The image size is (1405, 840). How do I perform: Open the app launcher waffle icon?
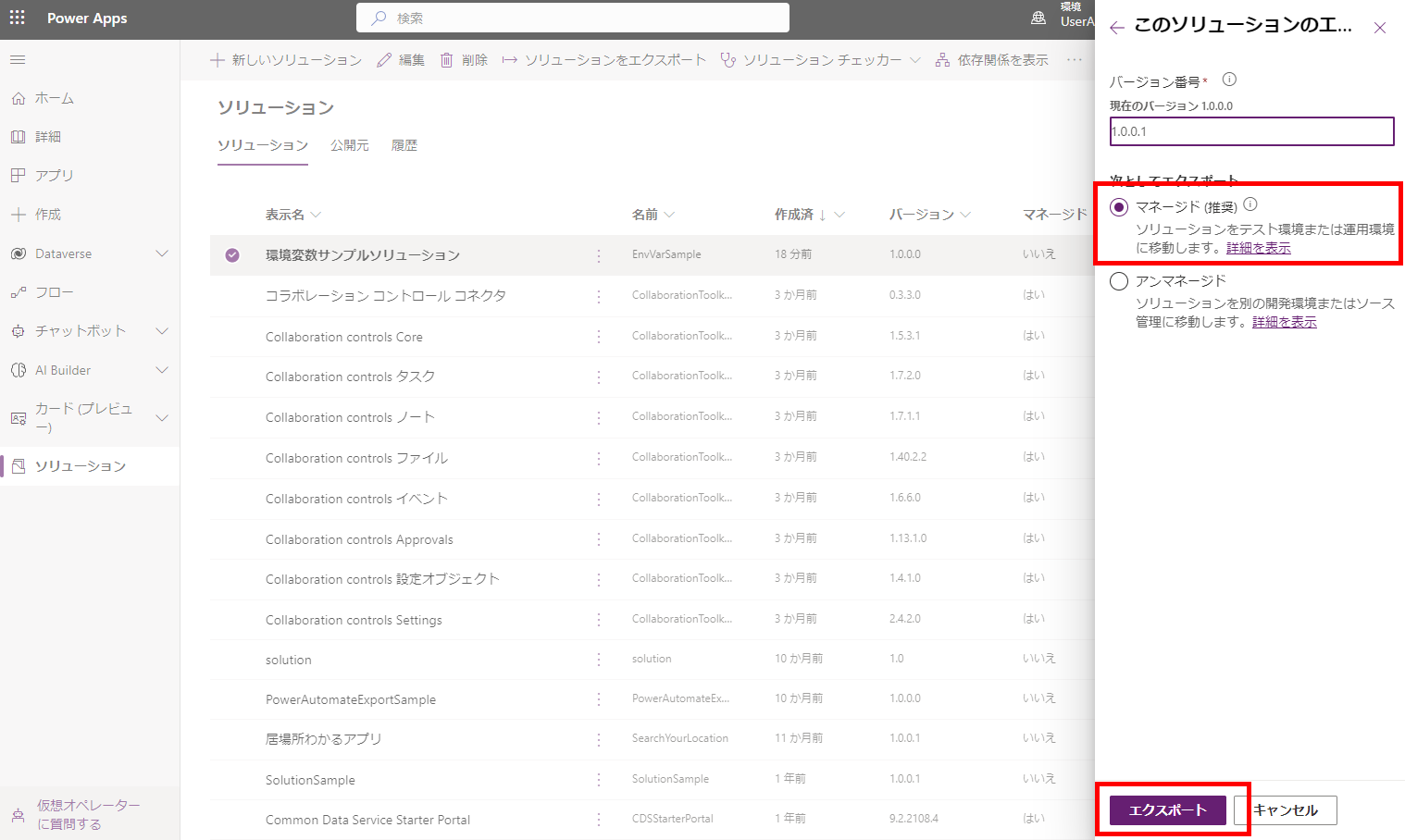pos(18,18)
